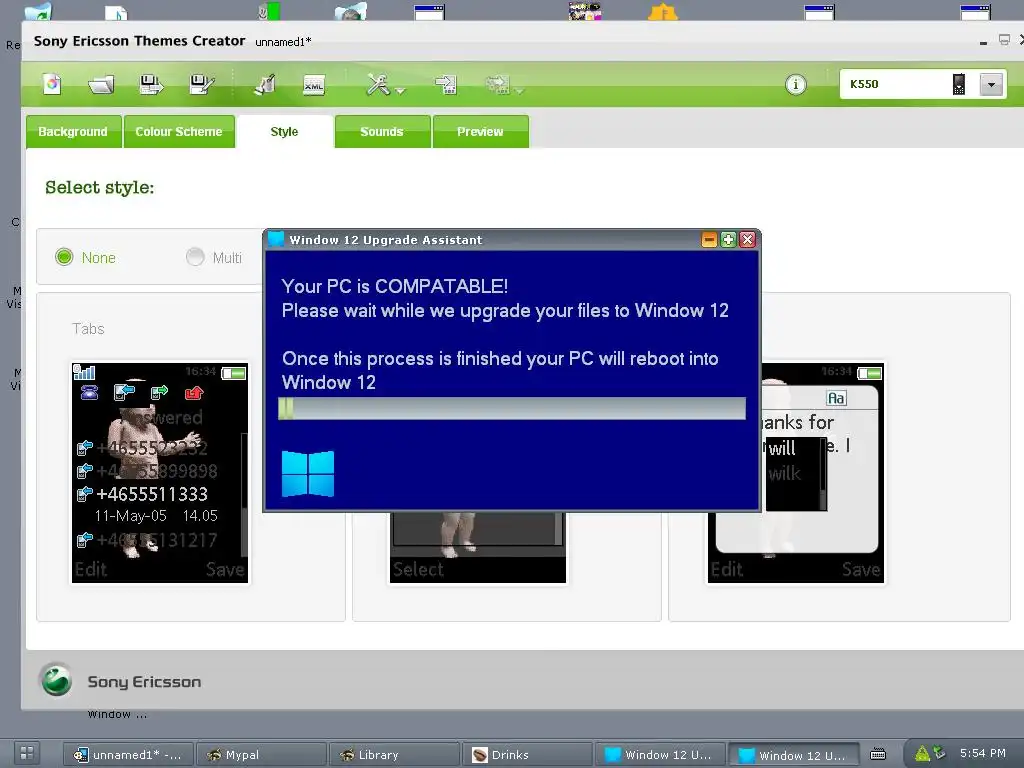Click the Windows logo in the upgrade dialog
Screen dimensions: 1024x768
point(308,473)
